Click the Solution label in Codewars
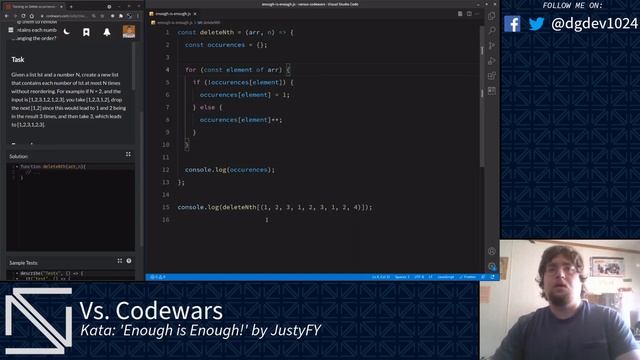The image size is (640, 360). [x=19, y=156]
